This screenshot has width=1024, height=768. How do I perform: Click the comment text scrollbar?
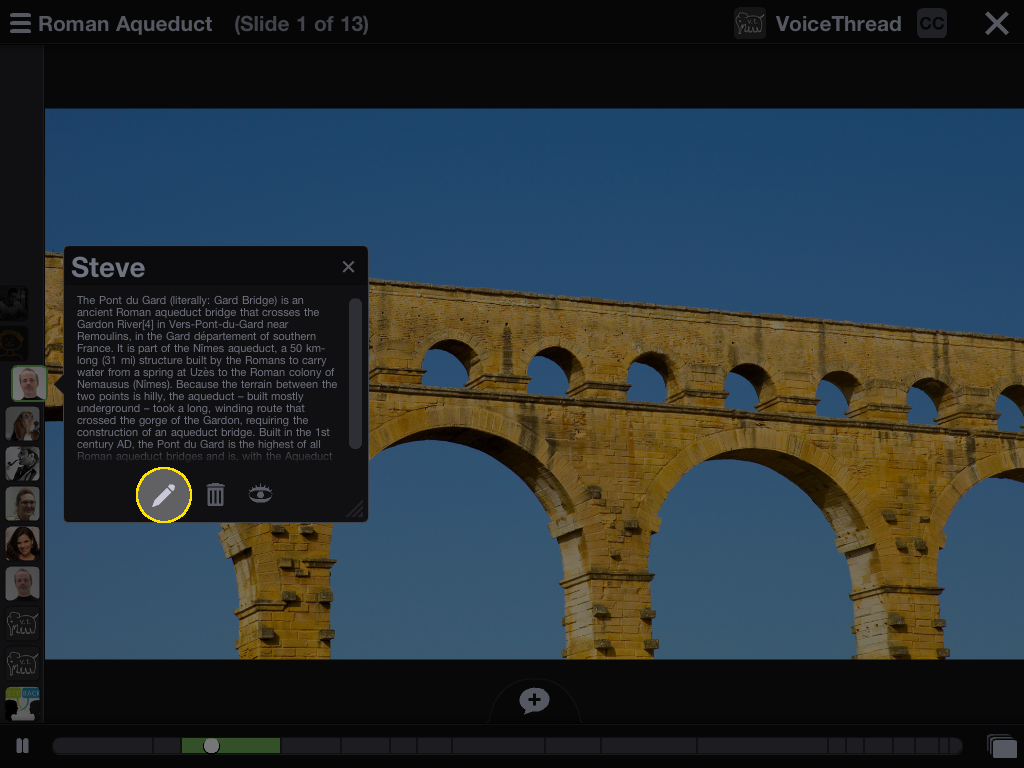(x=355, y=374)
